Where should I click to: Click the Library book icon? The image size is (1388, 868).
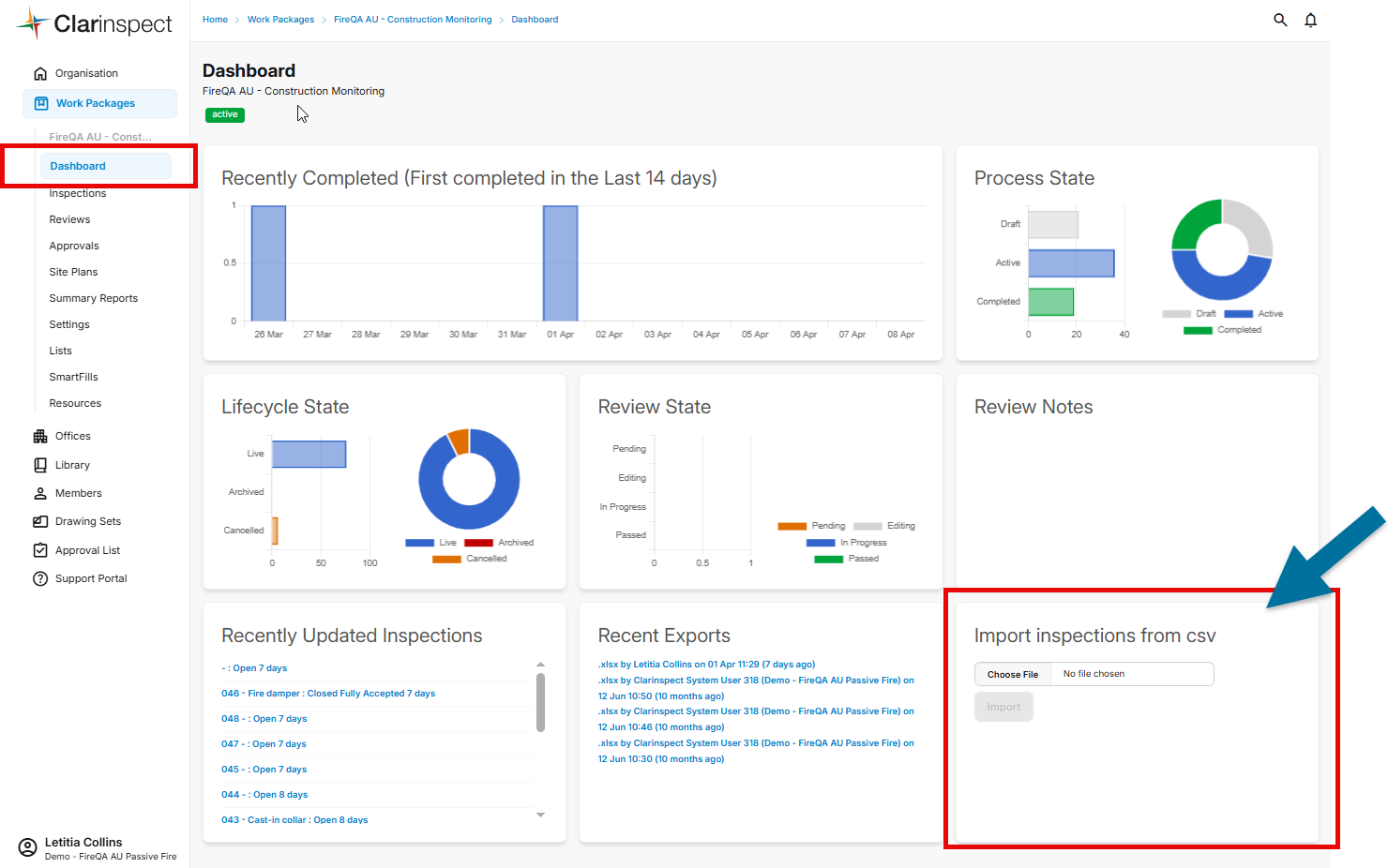tap(40, 465)
